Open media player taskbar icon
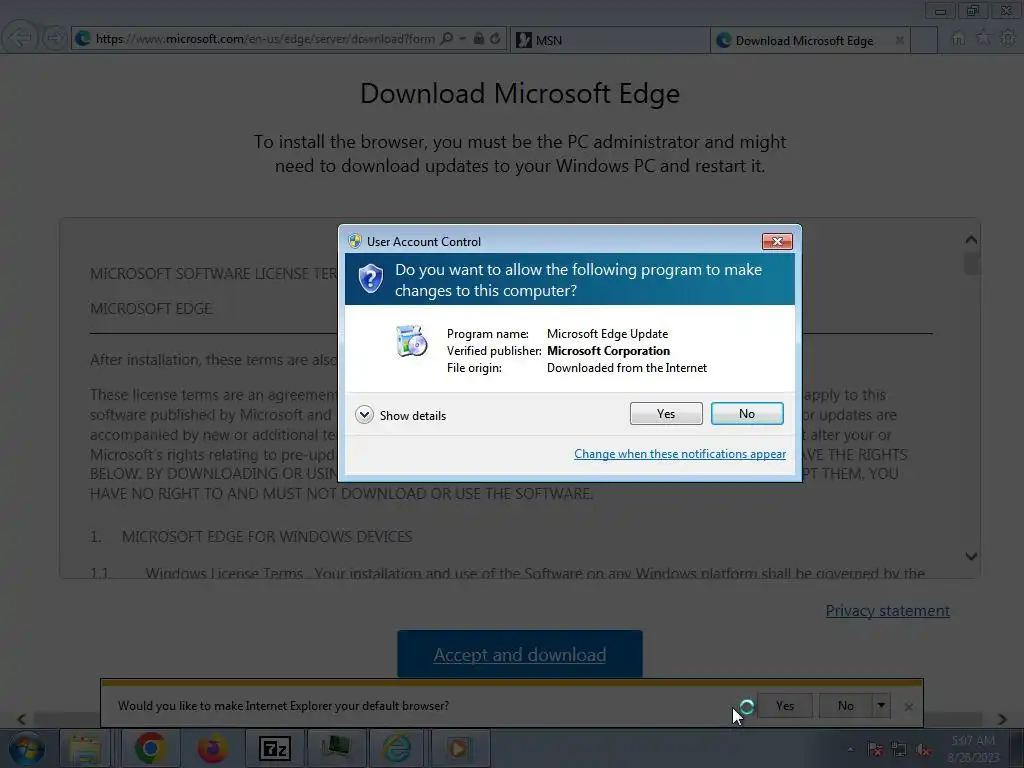The image size is (1024, 768). pos(458,748)
